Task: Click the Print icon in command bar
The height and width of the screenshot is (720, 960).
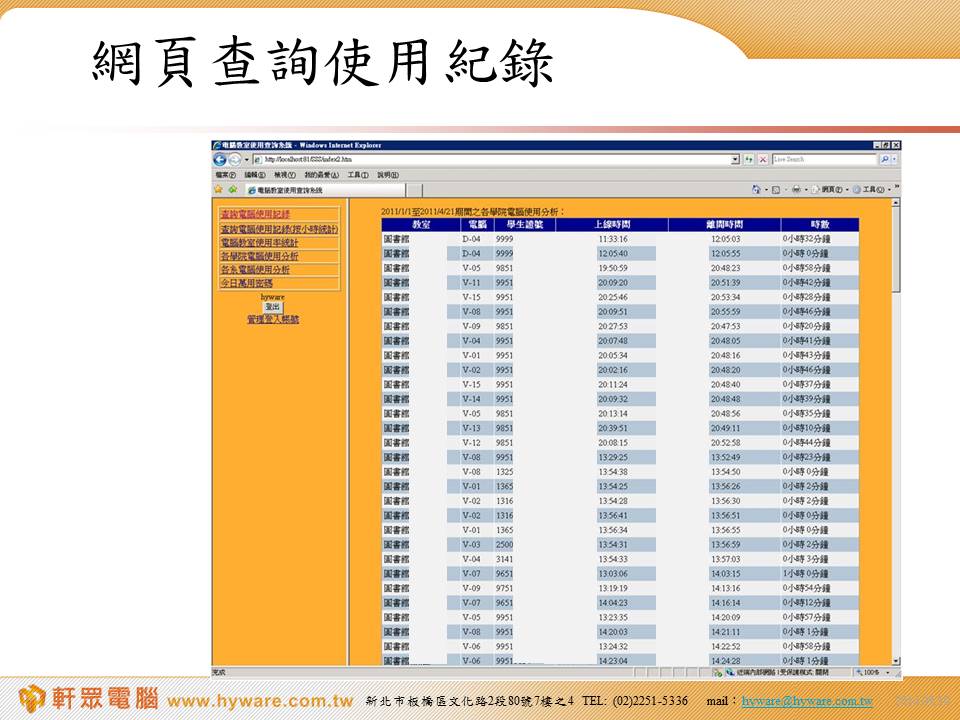Action: coord(796,189)
